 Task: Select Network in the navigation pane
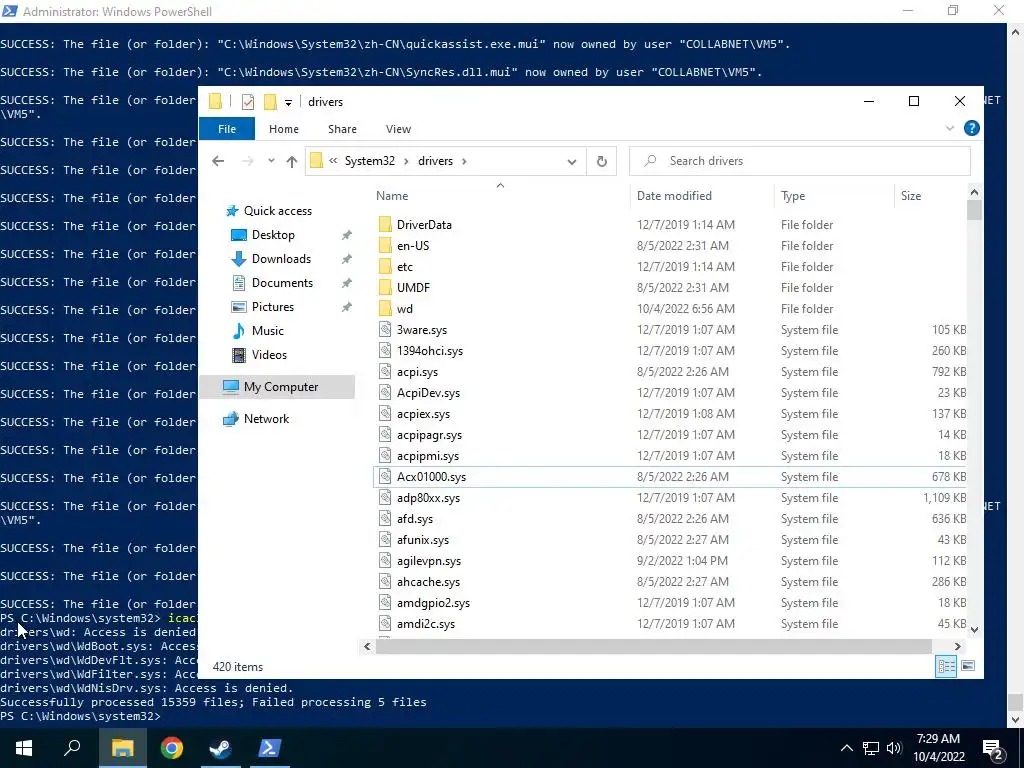(x=266, y=419)
